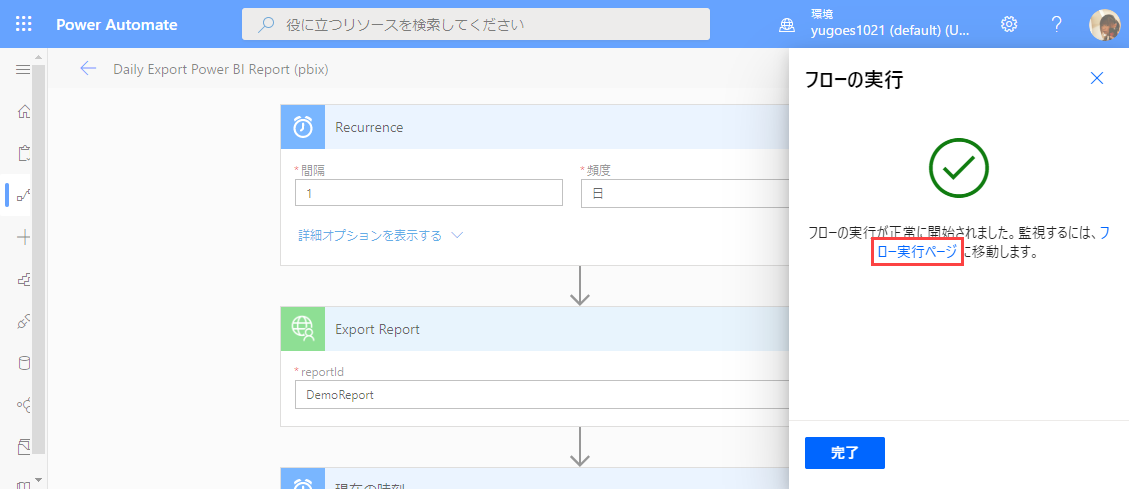Open Connectors plug icon in sidebar
Viewport: 1129px width, 489px height.
pos(23,321)
